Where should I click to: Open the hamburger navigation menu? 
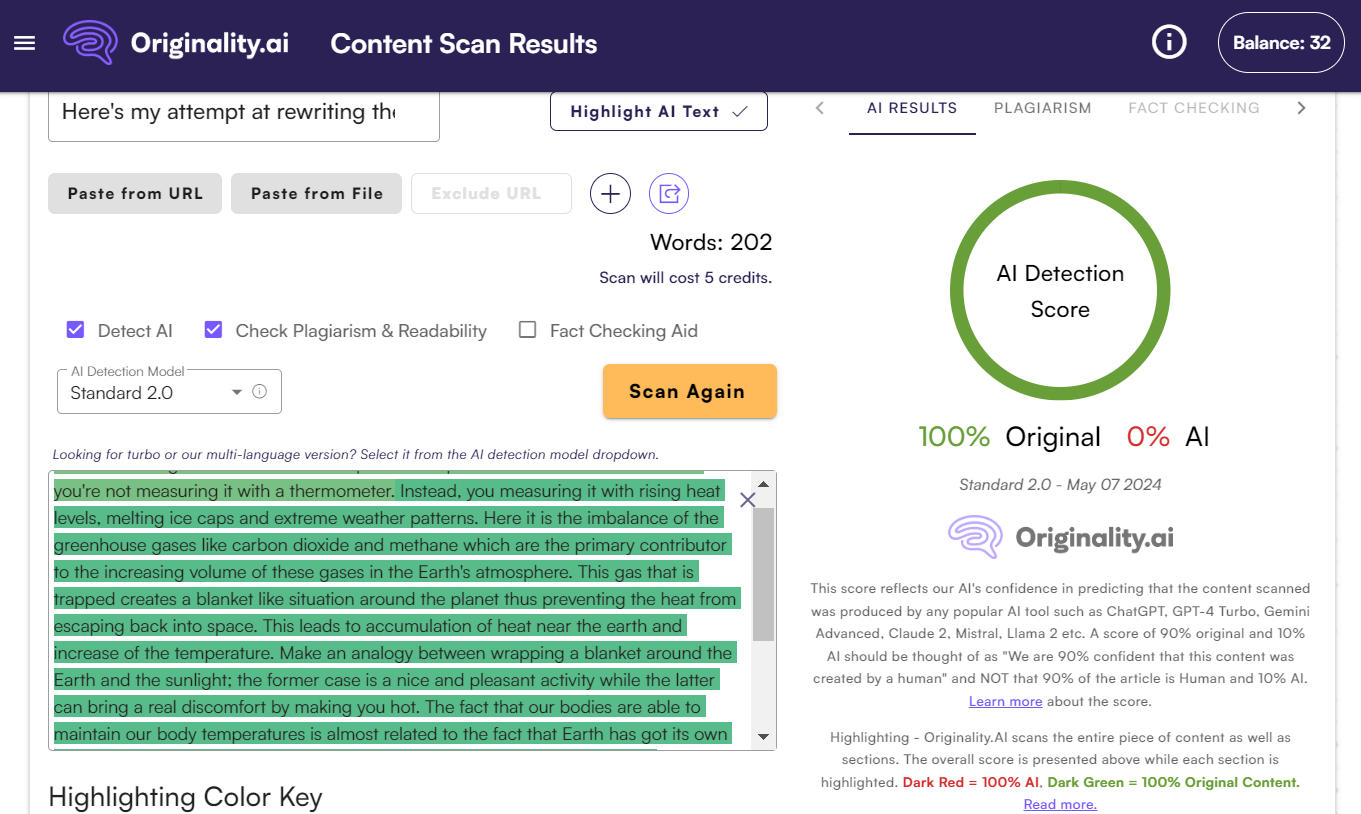coord(25,43)
